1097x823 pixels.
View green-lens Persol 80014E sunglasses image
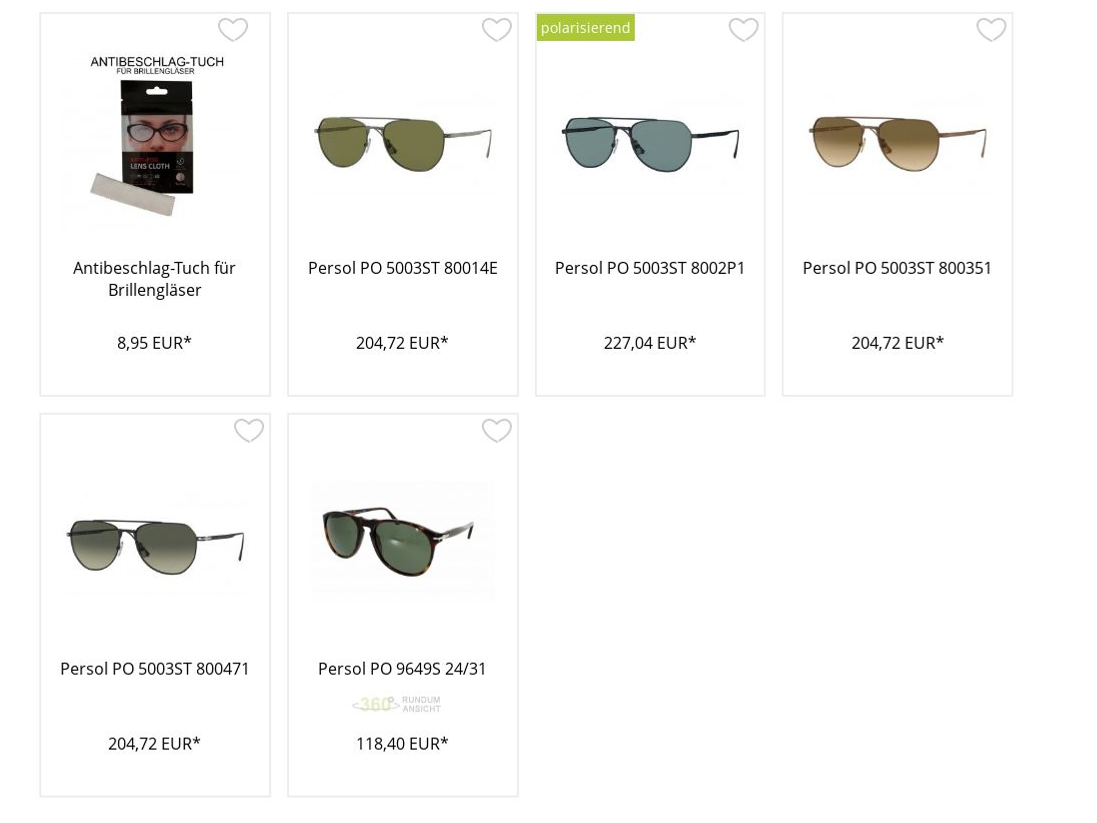coord(403,144)
